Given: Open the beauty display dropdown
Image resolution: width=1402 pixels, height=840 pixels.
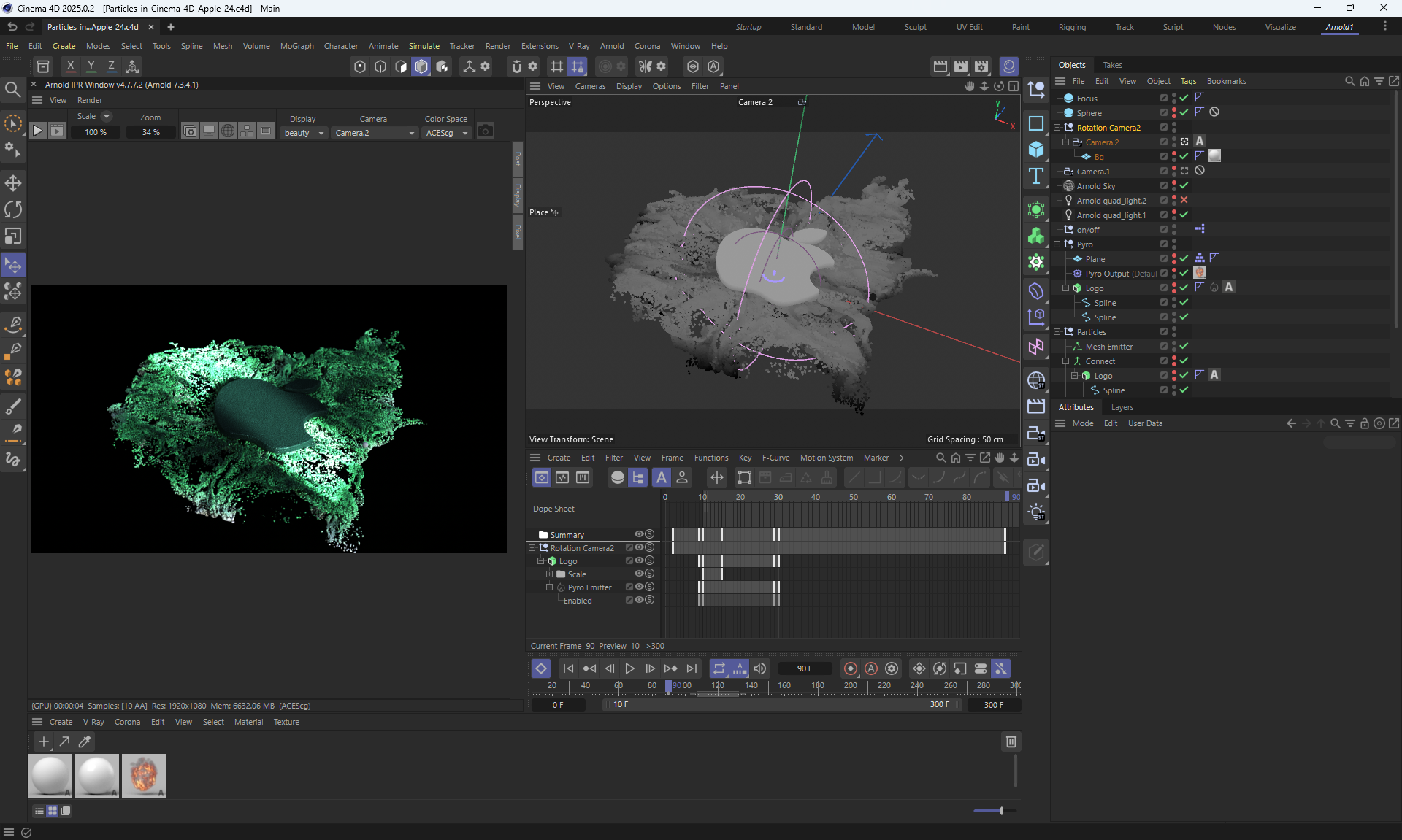Looking at the screenshot, I should (304, 133).
